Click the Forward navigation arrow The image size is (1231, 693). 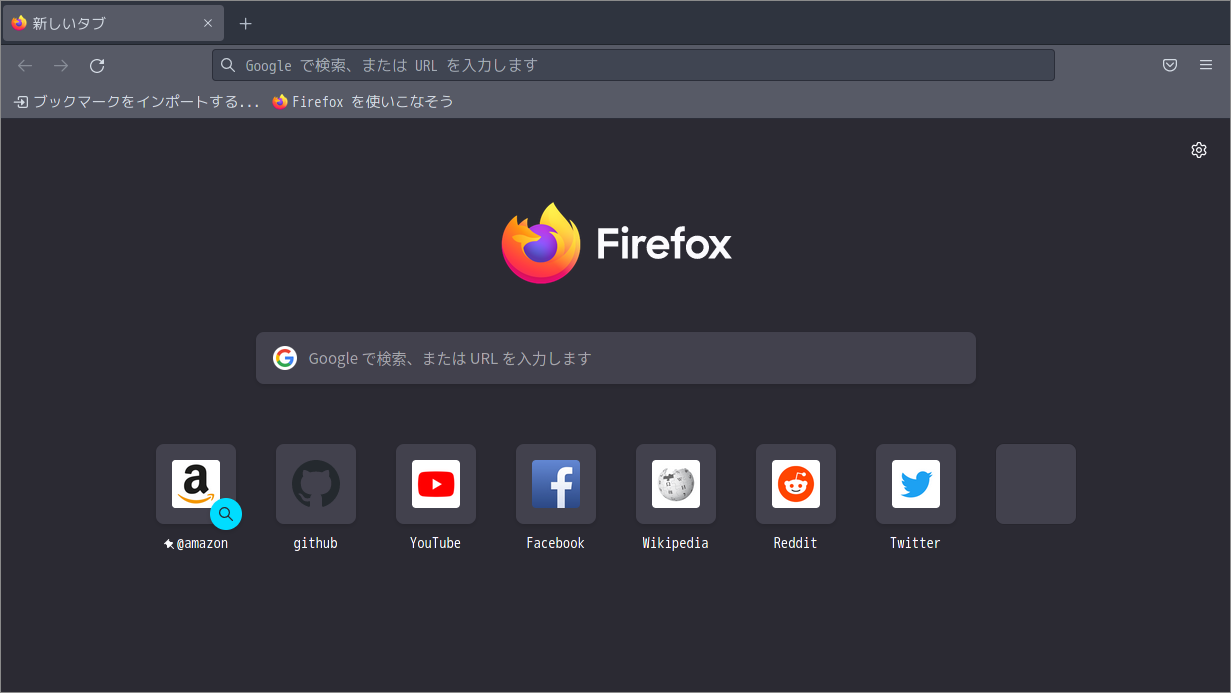[x=61, y=65]
